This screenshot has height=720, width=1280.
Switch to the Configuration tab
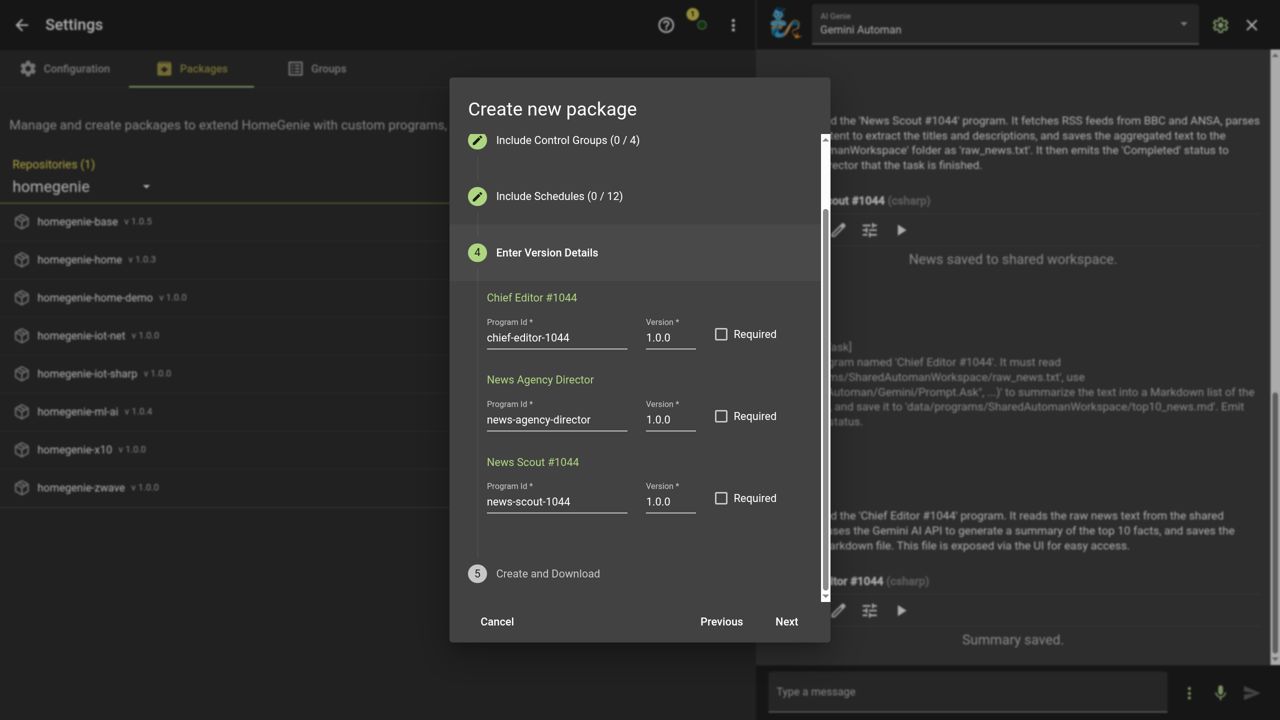click(x=65, y=69)
